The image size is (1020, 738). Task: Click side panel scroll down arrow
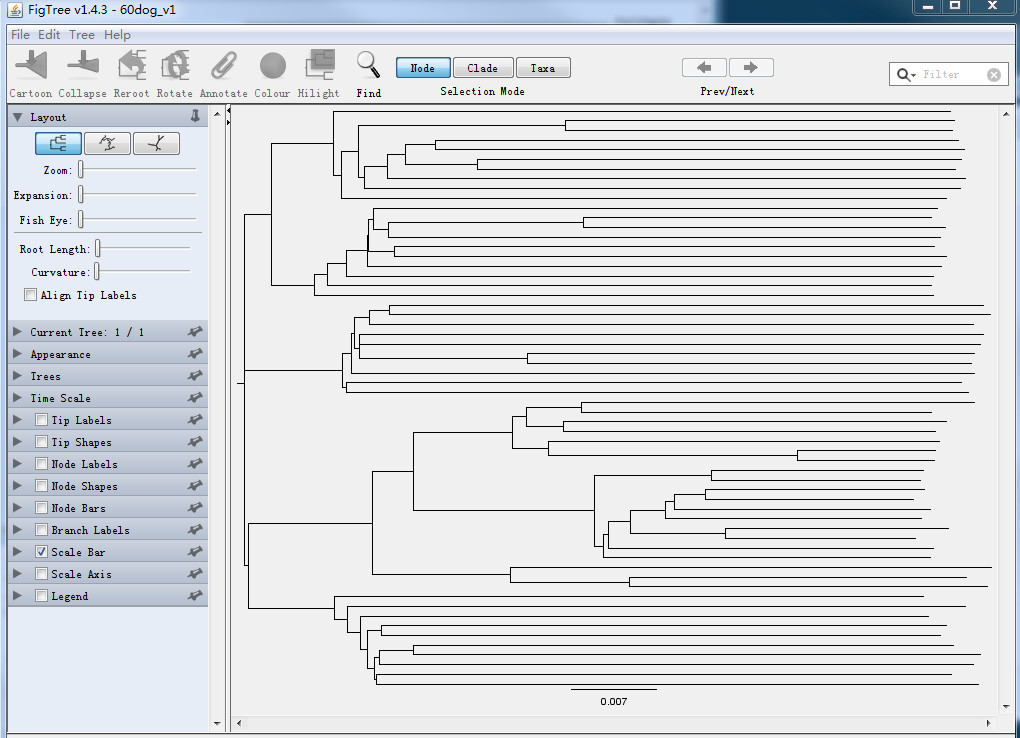[x=217, y=723]
